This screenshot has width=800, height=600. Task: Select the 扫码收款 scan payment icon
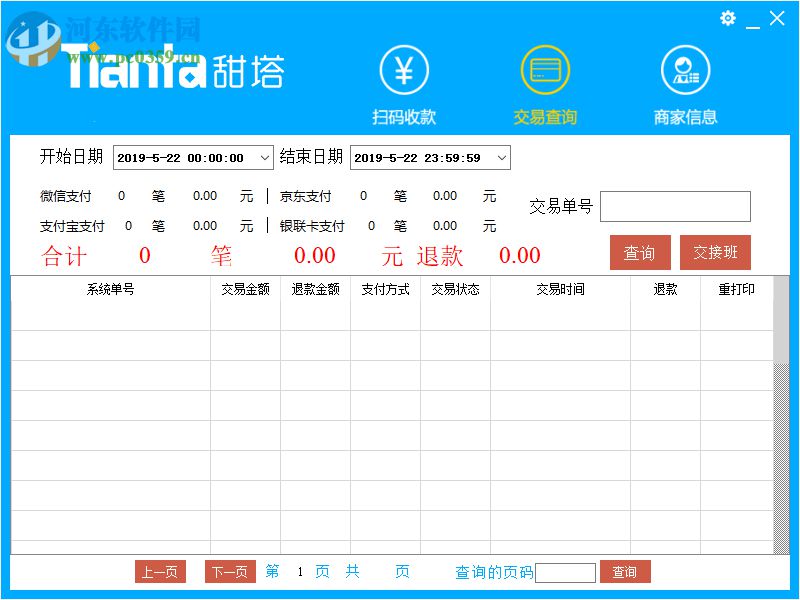402,70
